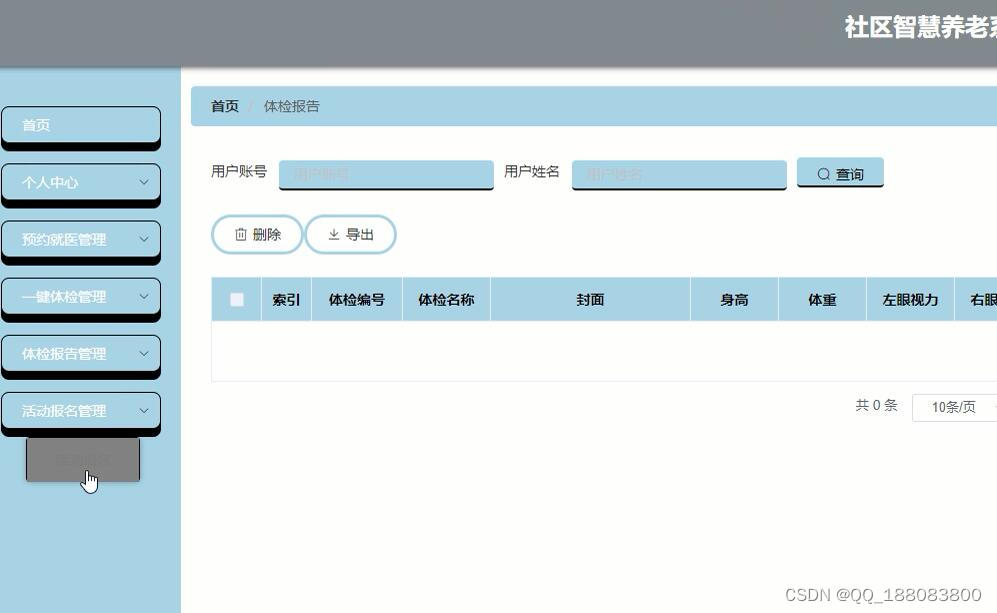Open the 首页 item in the sidebar

point(80,125)
